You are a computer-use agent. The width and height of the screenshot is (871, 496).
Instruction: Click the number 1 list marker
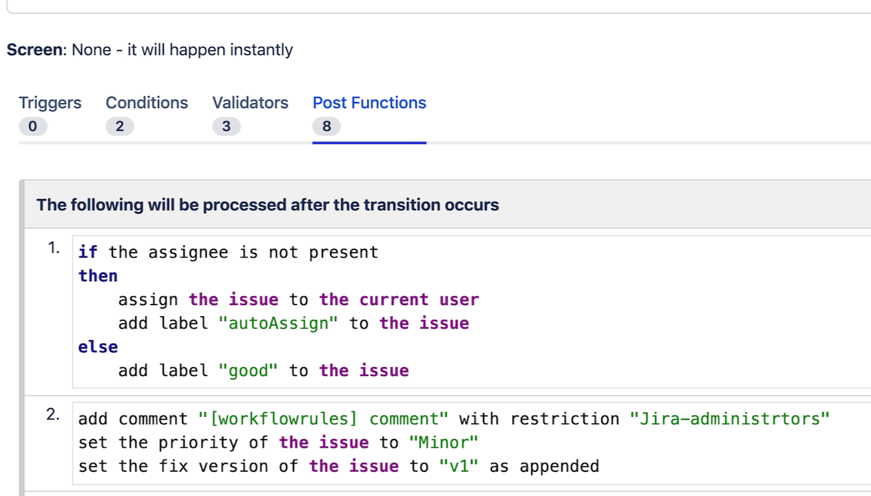53,248
